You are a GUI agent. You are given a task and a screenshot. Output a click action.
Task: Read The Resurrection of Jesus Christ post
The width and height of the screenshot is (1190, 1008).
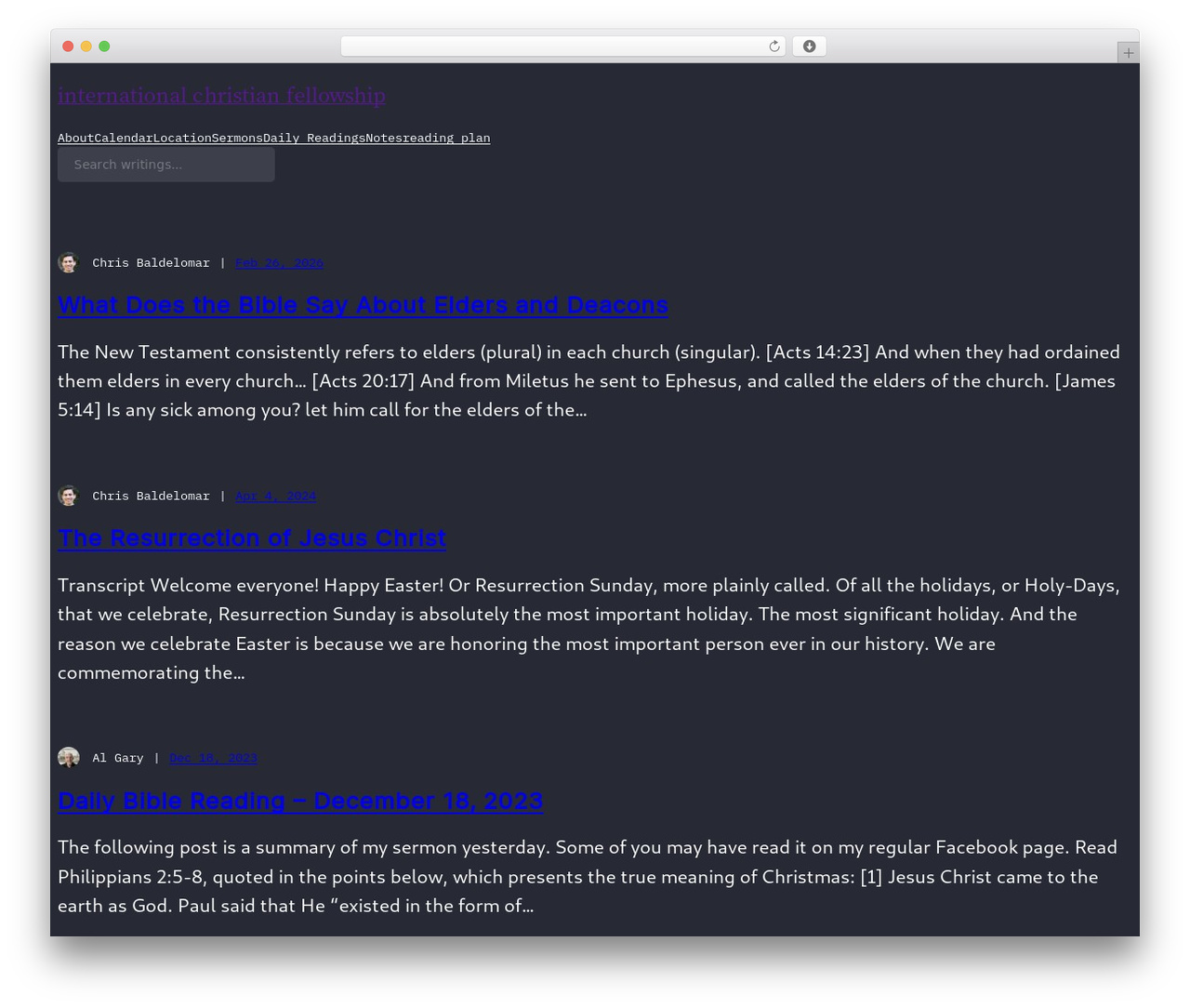pos(252,538)
